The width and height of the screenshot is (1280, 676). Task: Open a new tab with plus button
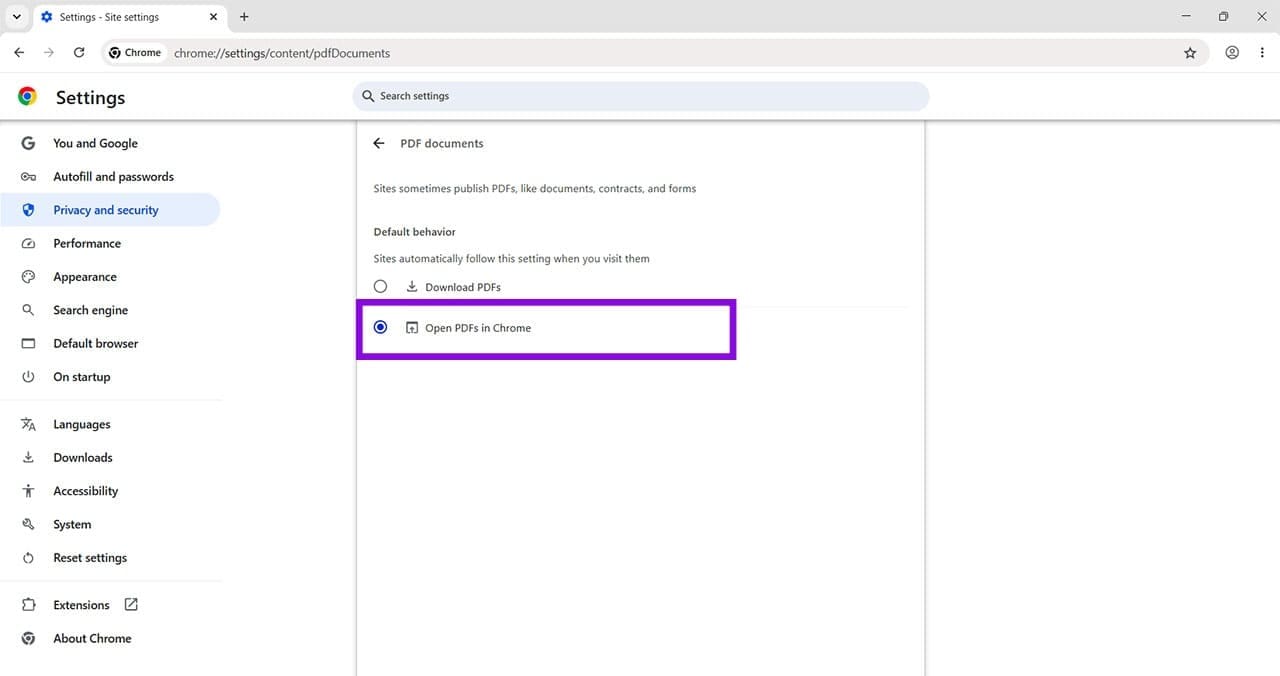(x=244, y=17)
